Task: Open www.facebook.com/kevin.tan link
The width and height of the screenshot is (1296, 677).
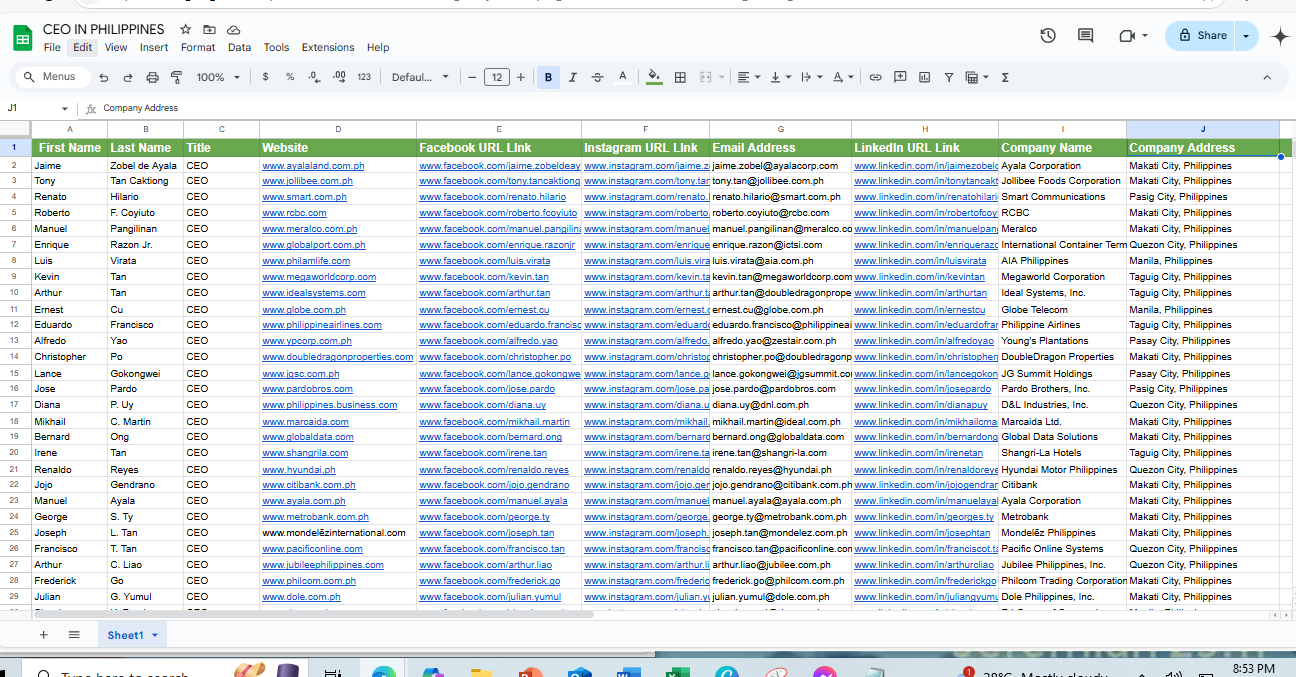Action: [x=484, y=277]
